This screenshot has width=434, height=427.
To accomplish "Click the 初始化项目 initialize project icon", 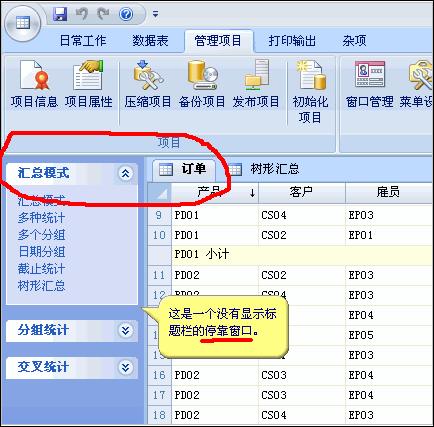I will (x=310, y=92).
